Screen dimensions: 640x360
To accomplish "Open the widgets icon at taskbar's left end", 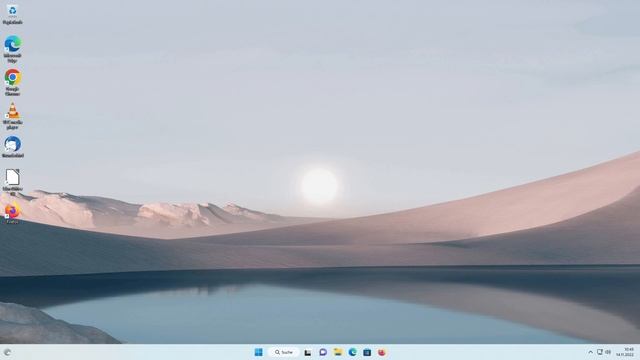I will [7, 352].
